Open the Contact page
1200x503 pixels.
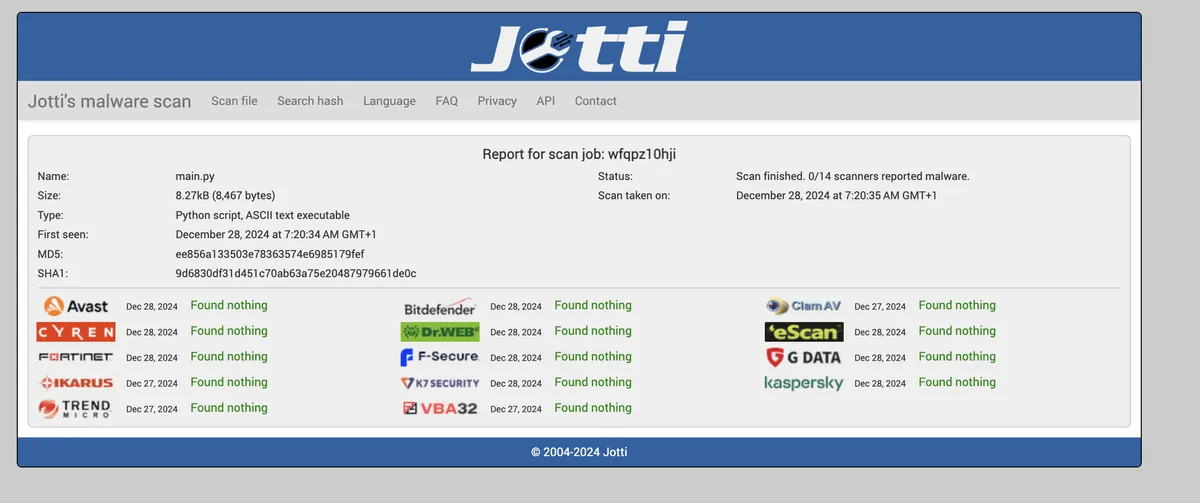[596, 101]
